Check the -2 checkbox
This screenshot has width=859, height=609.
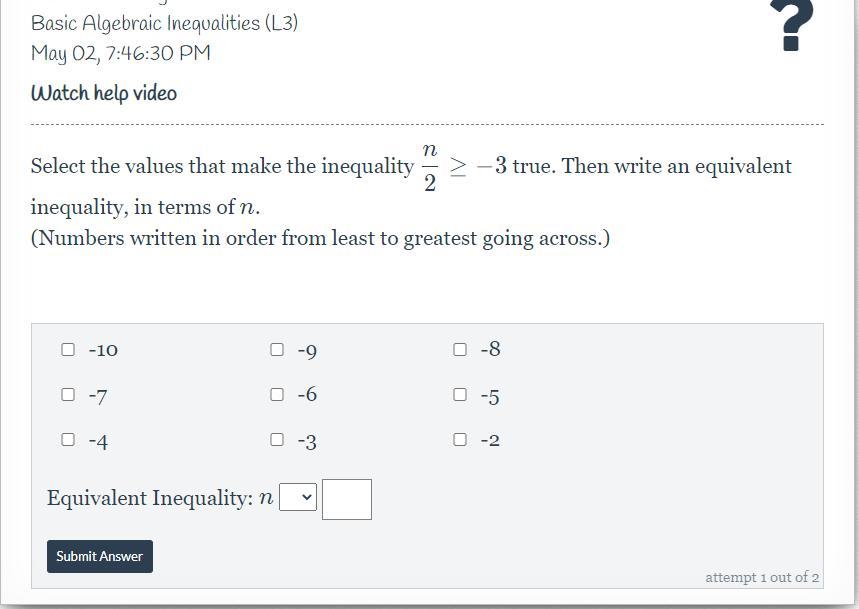[x=460, y=439]
